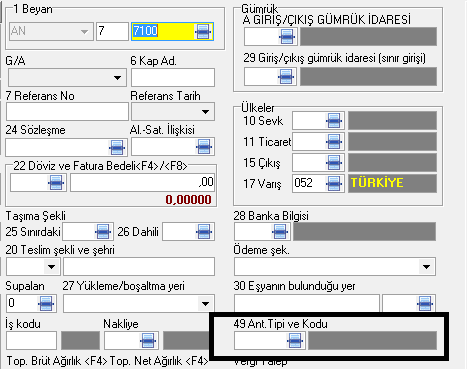Open currency lookup in 22 Döviz section
This screenshot has width=467, height=369.
56,182
